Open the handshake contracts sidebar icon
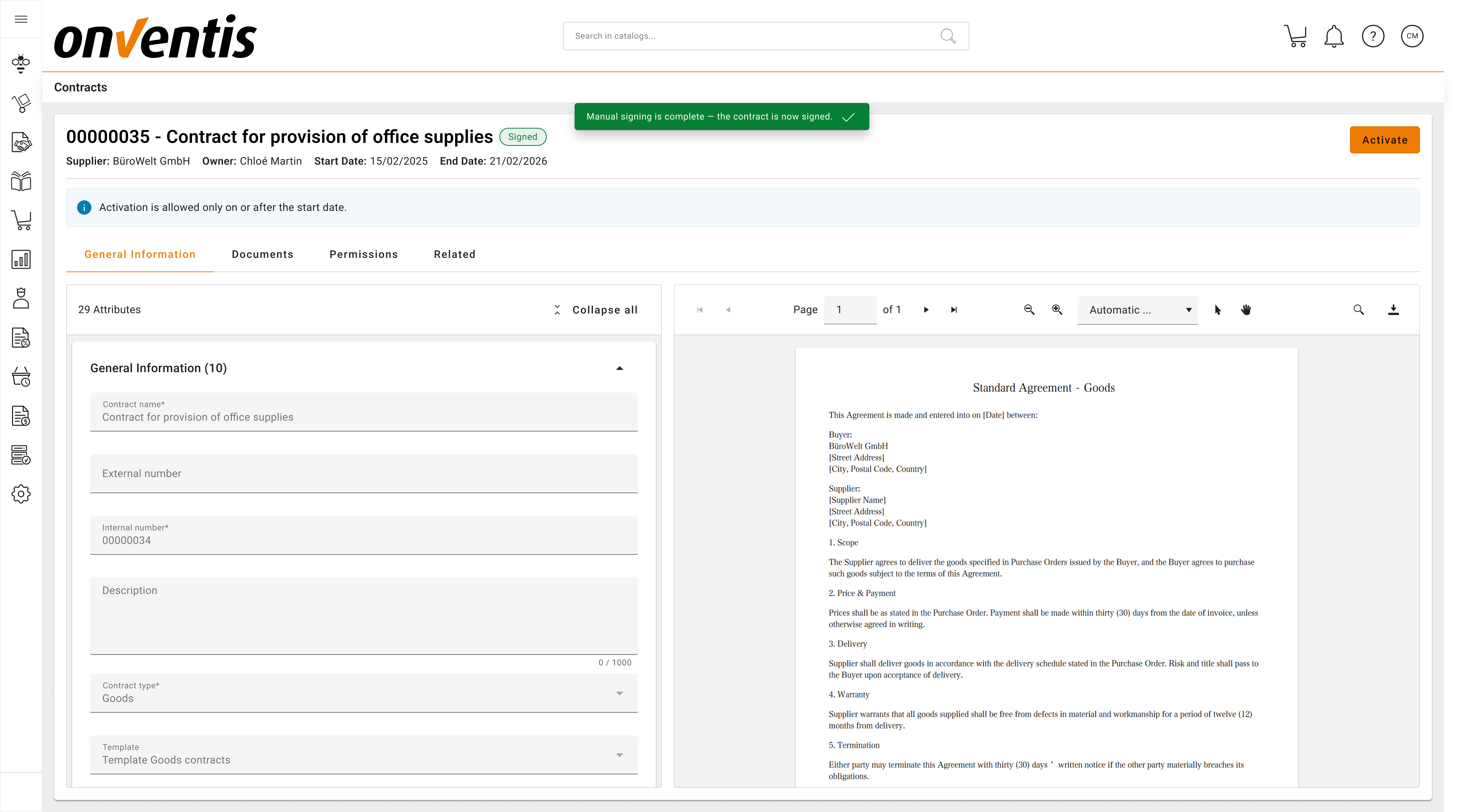 21,142
